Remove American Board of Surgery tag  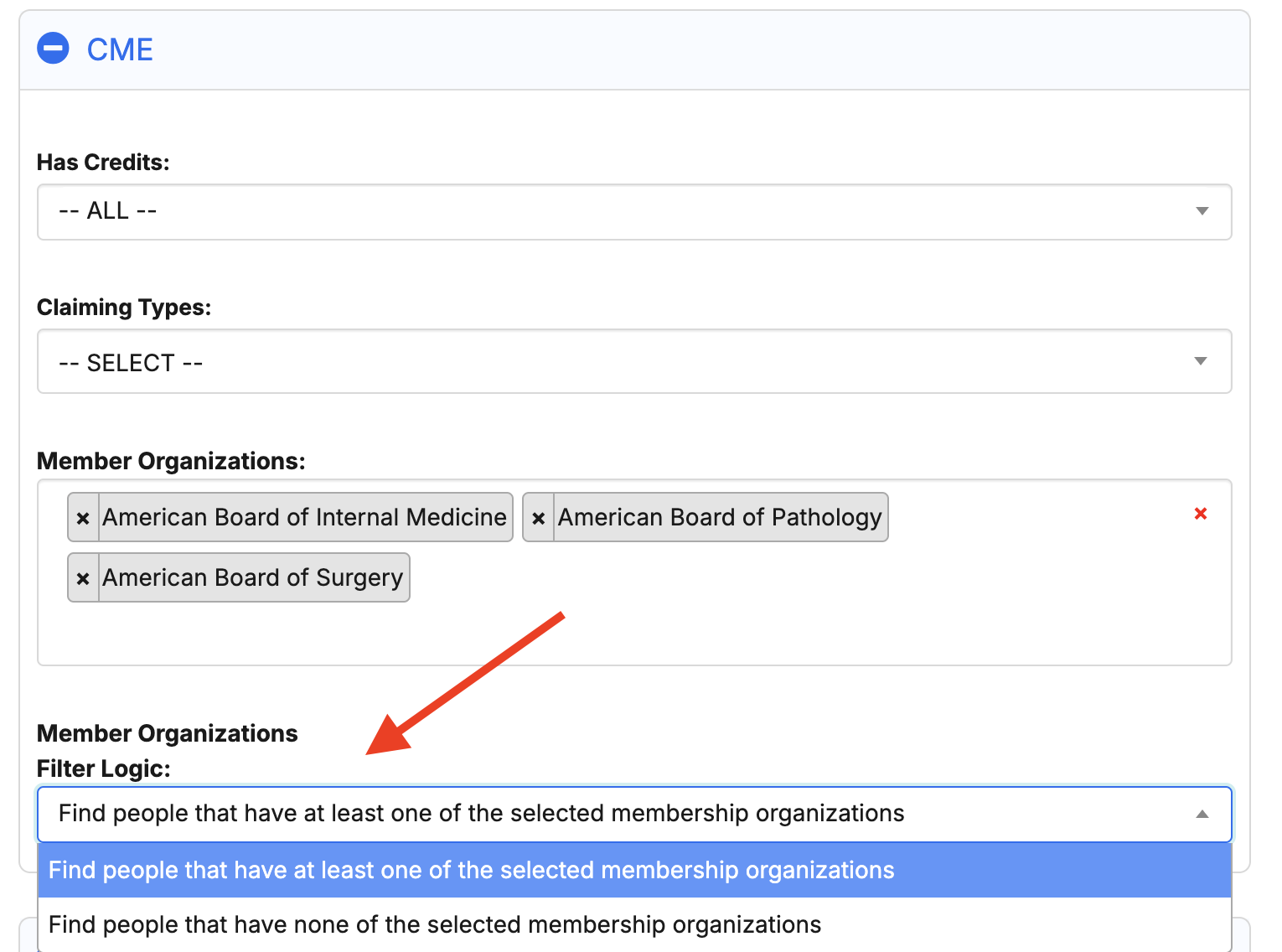pyautogui.click(x=83, y=578)
